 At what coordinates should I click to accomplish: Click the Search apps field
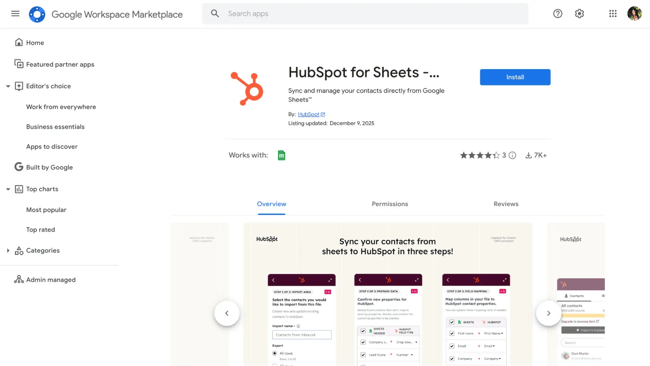coord(365,14)
